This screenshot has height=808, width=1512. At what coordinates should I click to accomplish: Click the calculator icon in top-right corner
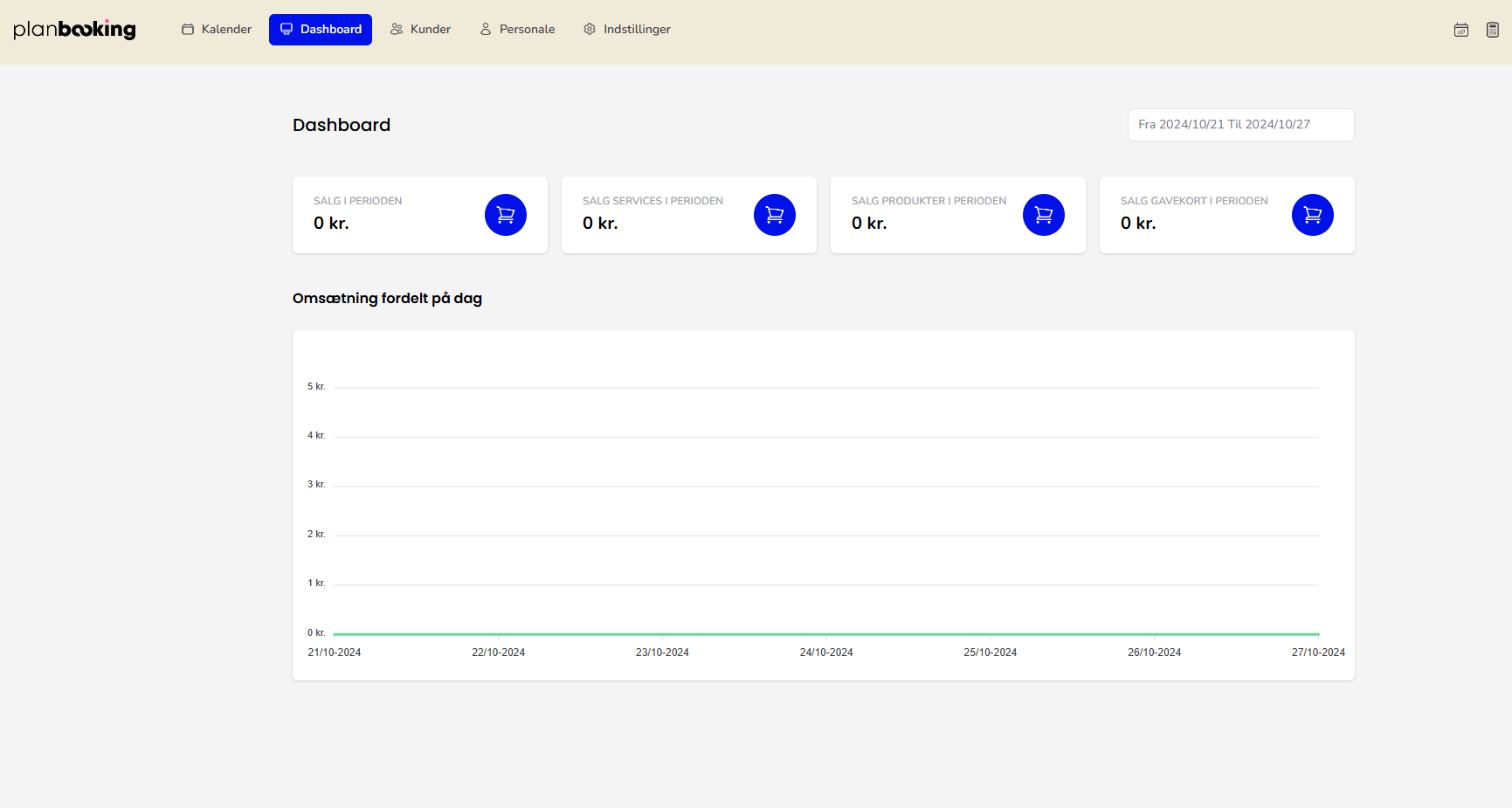pyautogui.click(x=1492, y=30)
